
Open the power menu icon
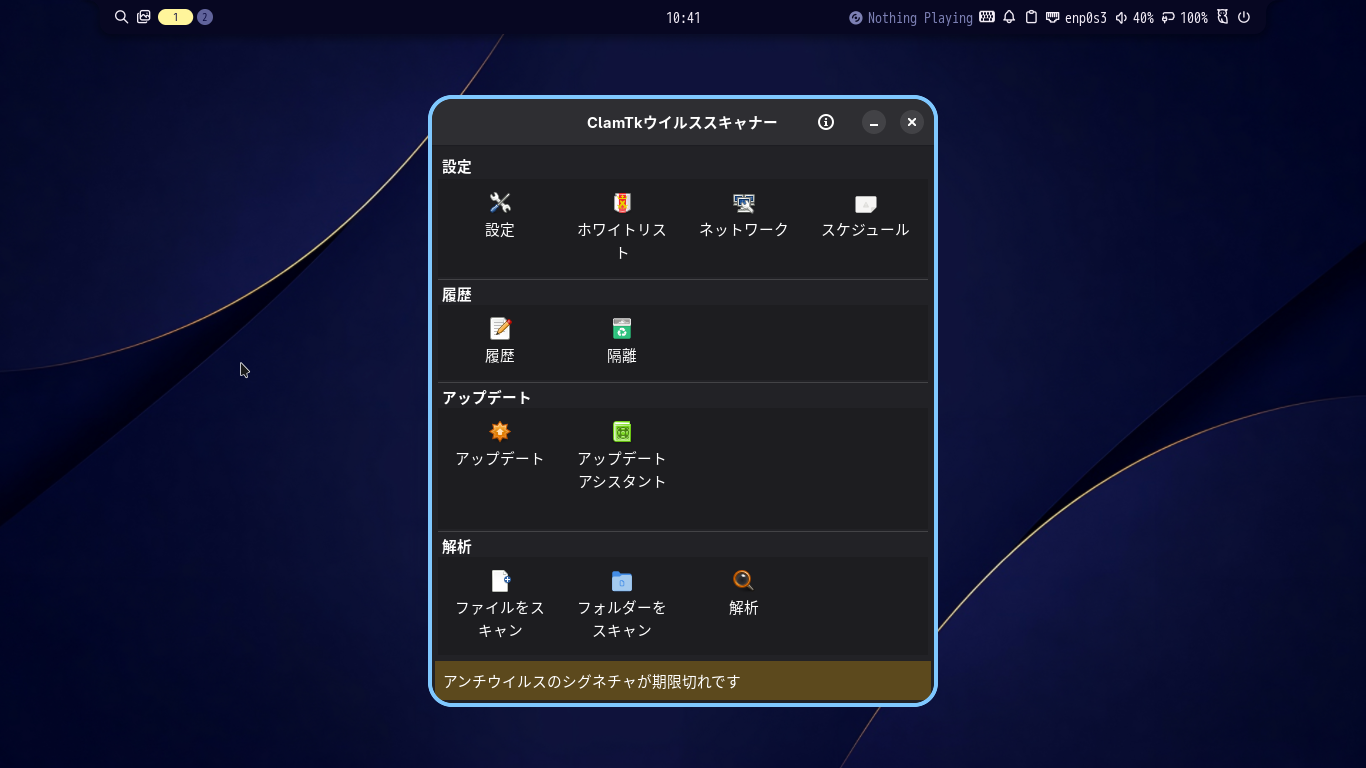coord(1244,17)
